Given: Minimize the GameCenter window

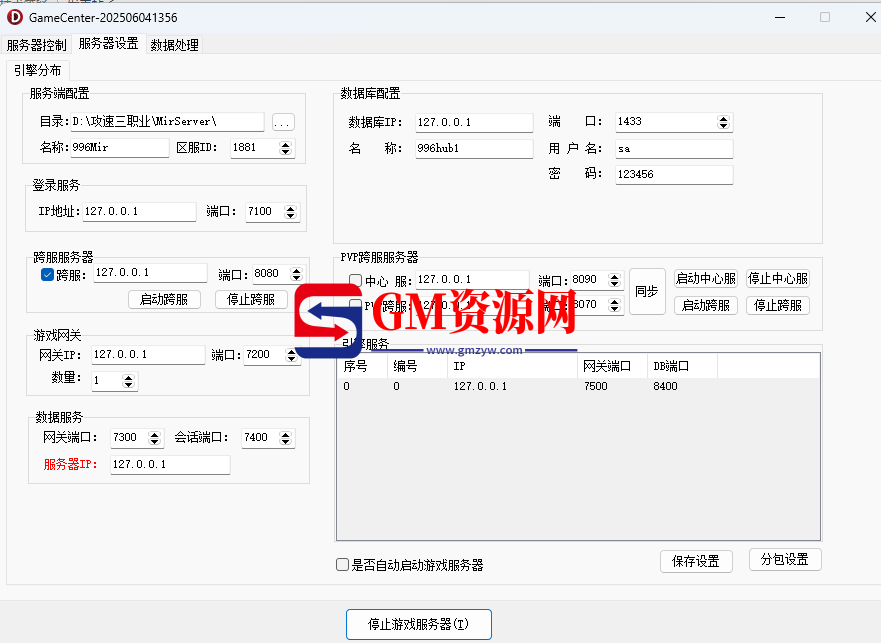Looking at the screenshot, I should pos(780,17).
